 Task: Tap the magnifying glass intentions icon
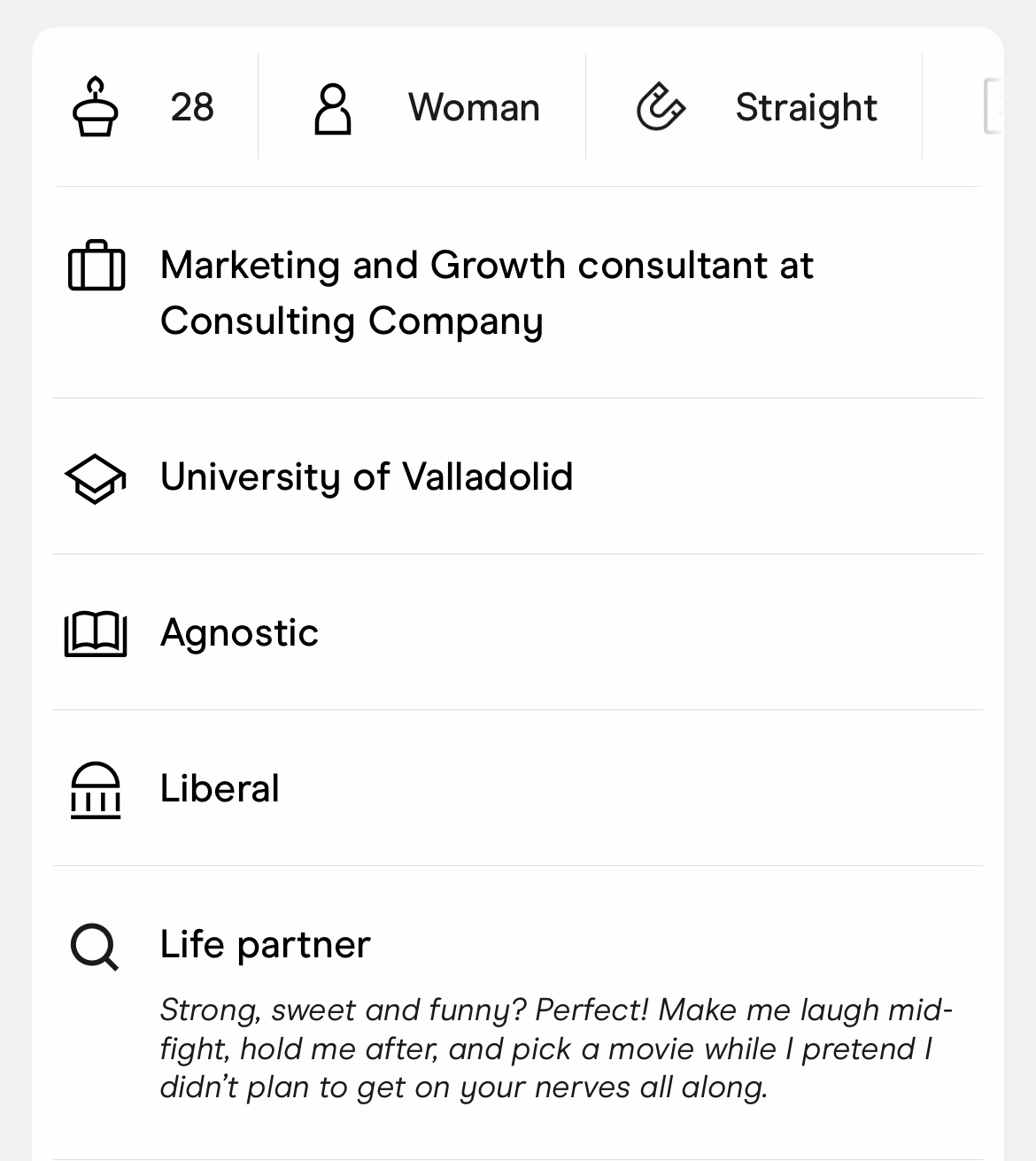pyautogui.click(x=95, y=948)
